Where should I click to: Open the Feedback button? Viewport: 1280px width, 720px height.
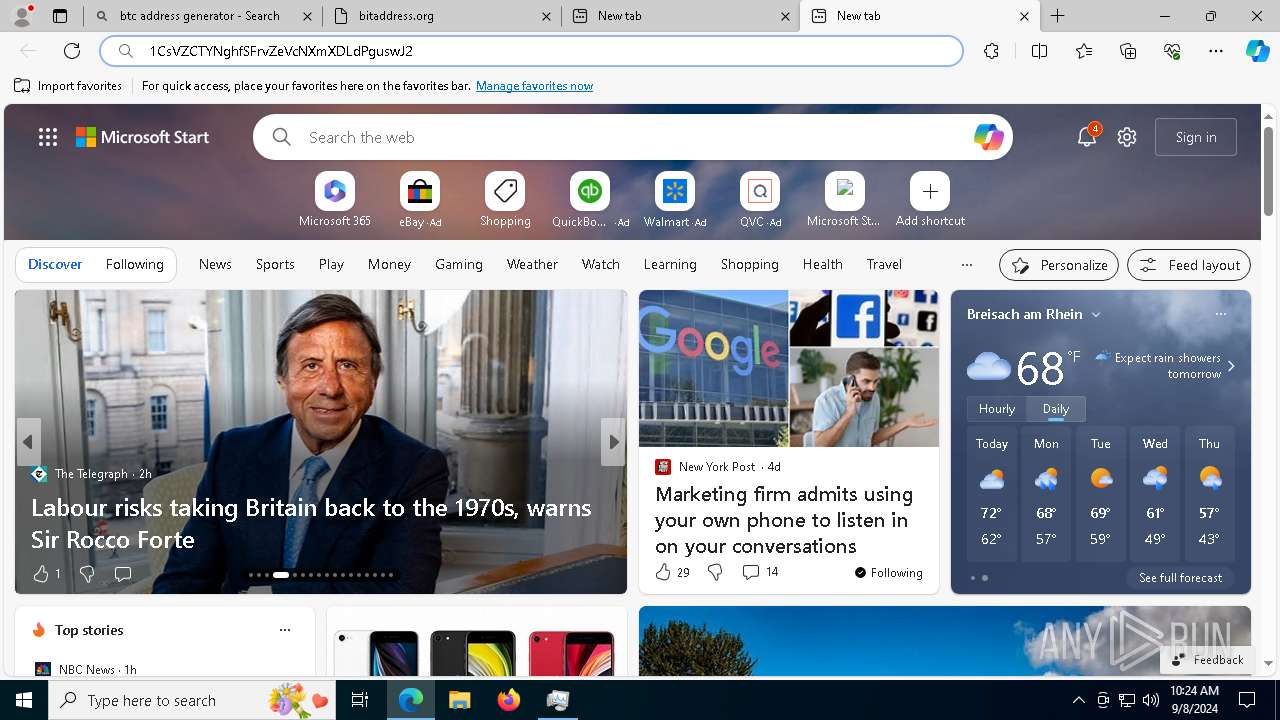tap(1207, 659)
